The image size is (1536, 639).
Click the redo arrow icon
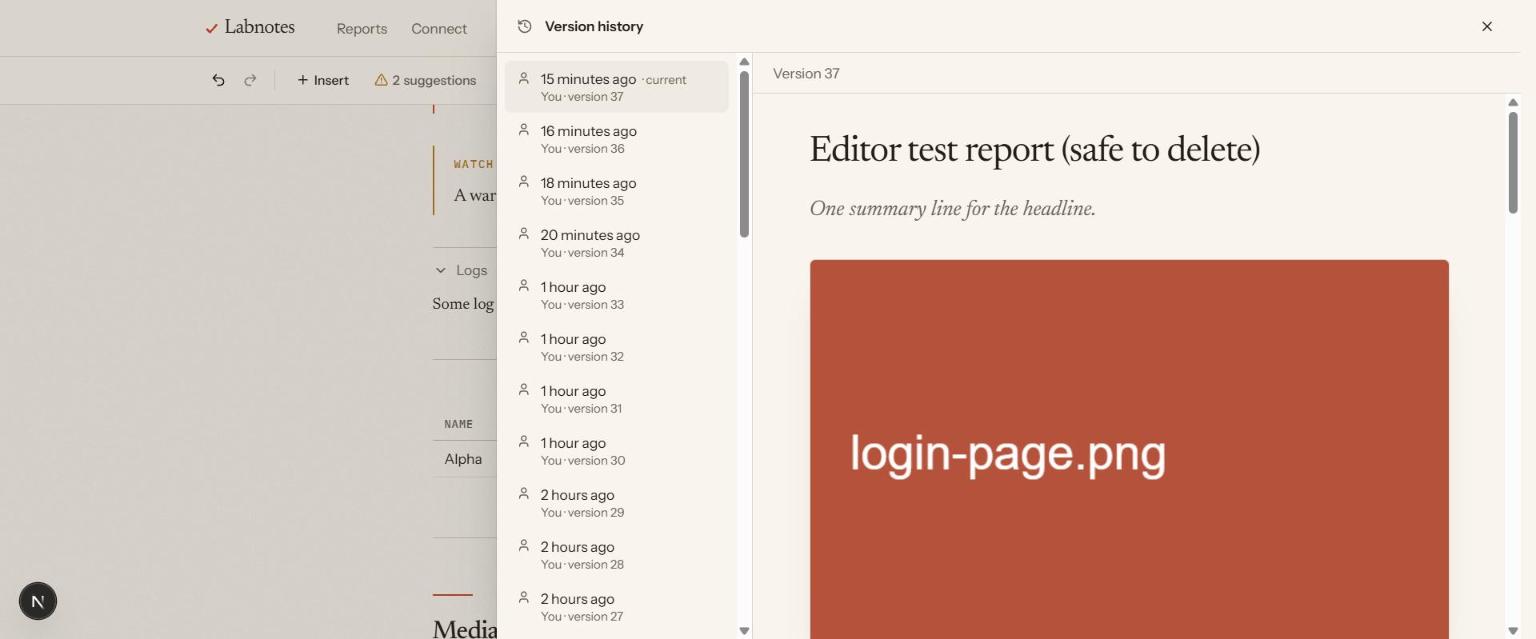[x=250, y=80]
